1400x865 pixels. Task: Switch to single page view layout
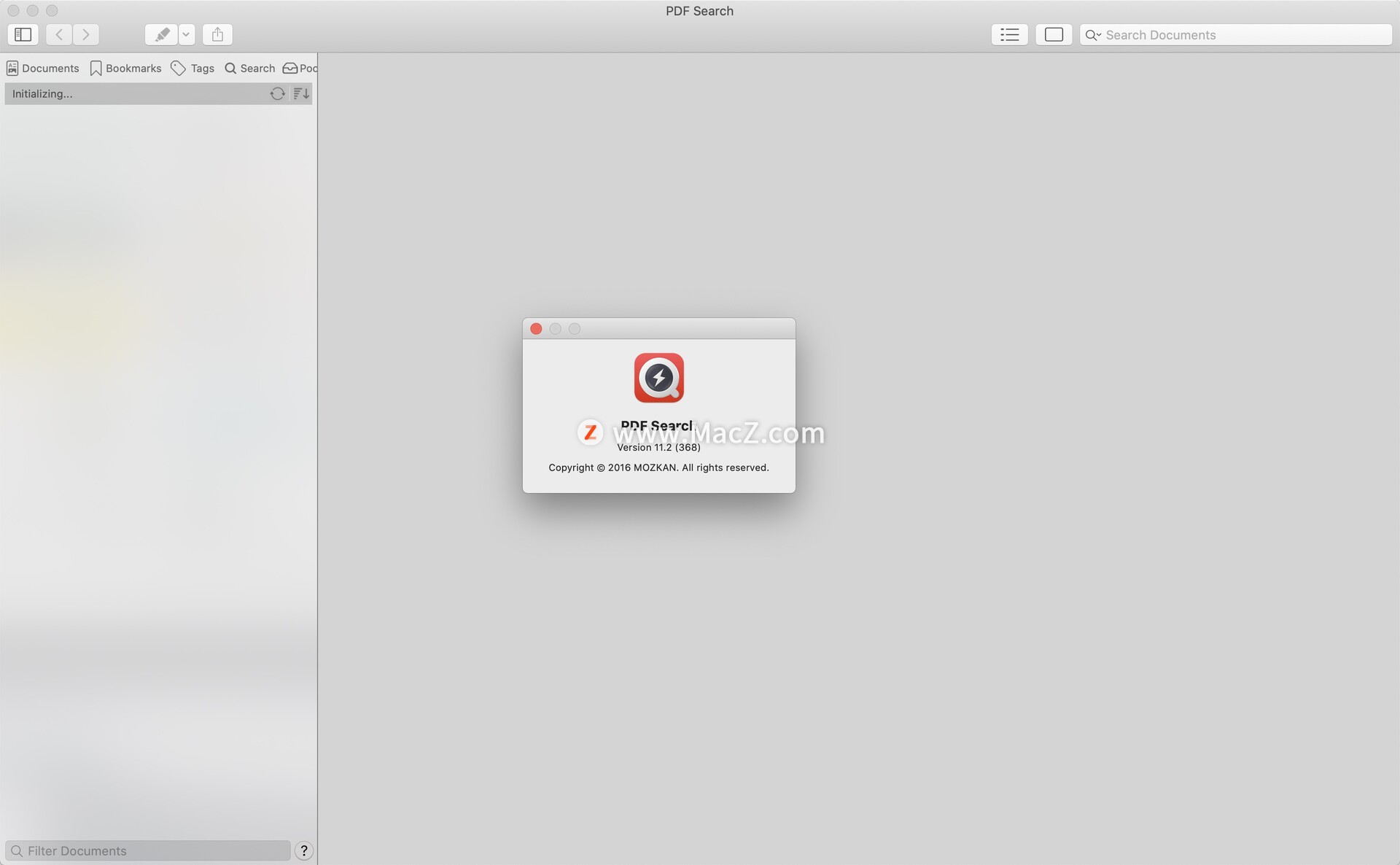pyautogui.click(x=1054, y=34)
